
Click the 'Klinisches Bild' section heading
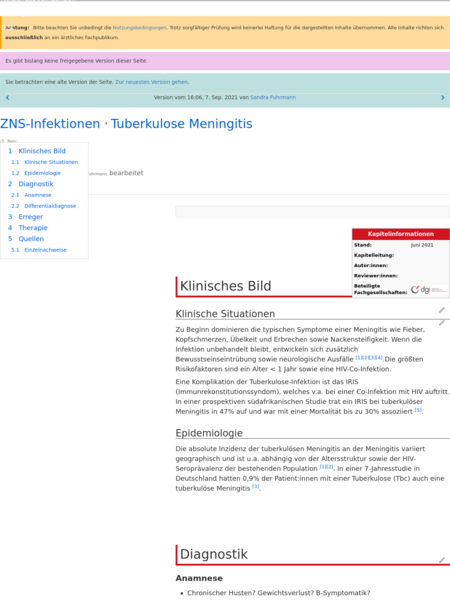(x=225, y=286)
